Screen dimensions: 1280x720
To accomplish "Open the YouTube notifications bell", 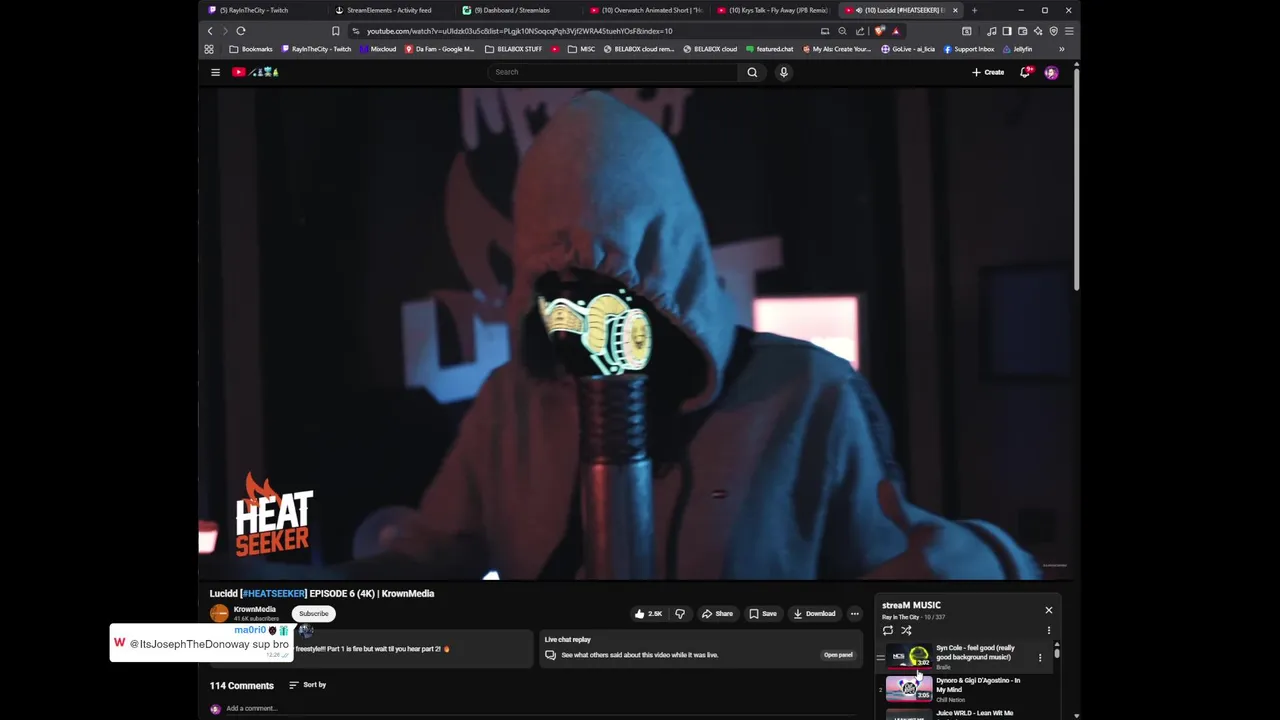I will [x=1025, y=72].
